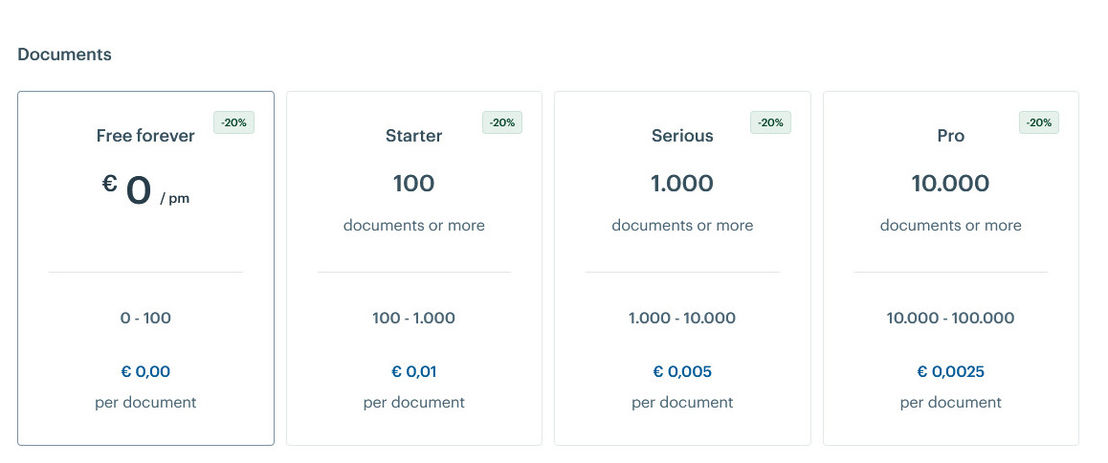
Task: Click the € 0,005 price link
Action: pyautogui.click(x=683, y=372)
